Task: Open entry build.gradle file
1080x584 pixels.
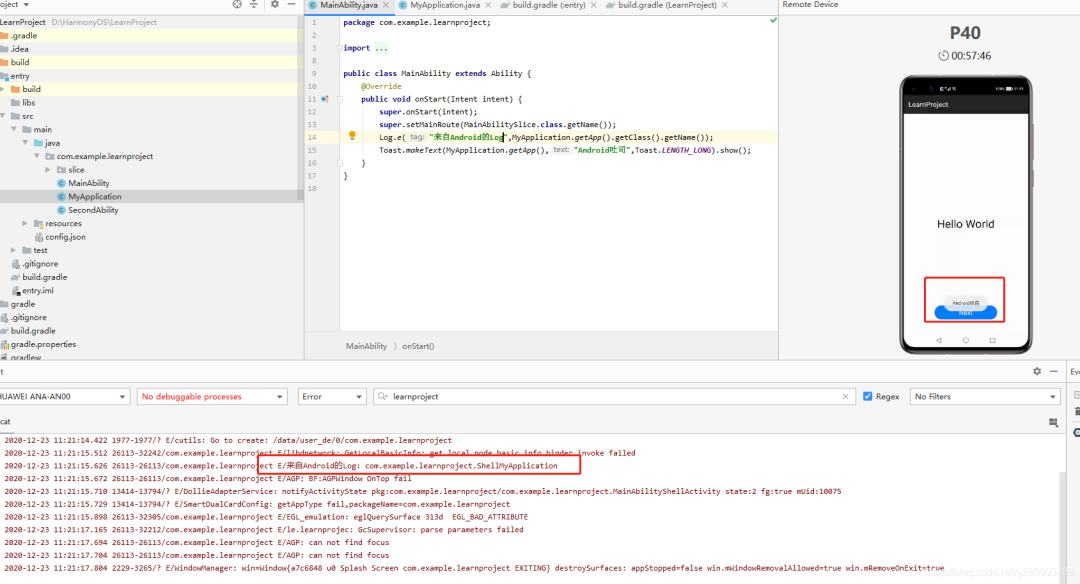Action: pyautogui.click(x=44, y=277)
